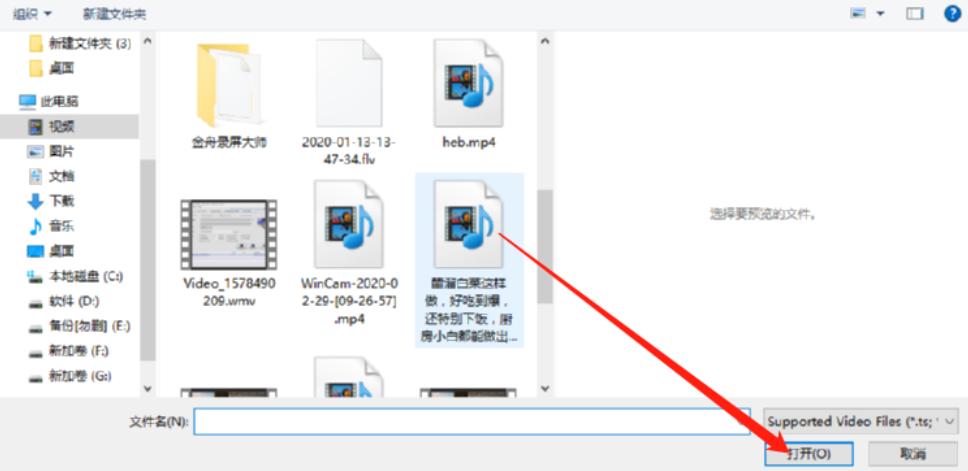Viewport: 968px width, 471px height.
Task: Open the 软件 (D:) drive
Action: click(69, 301)
